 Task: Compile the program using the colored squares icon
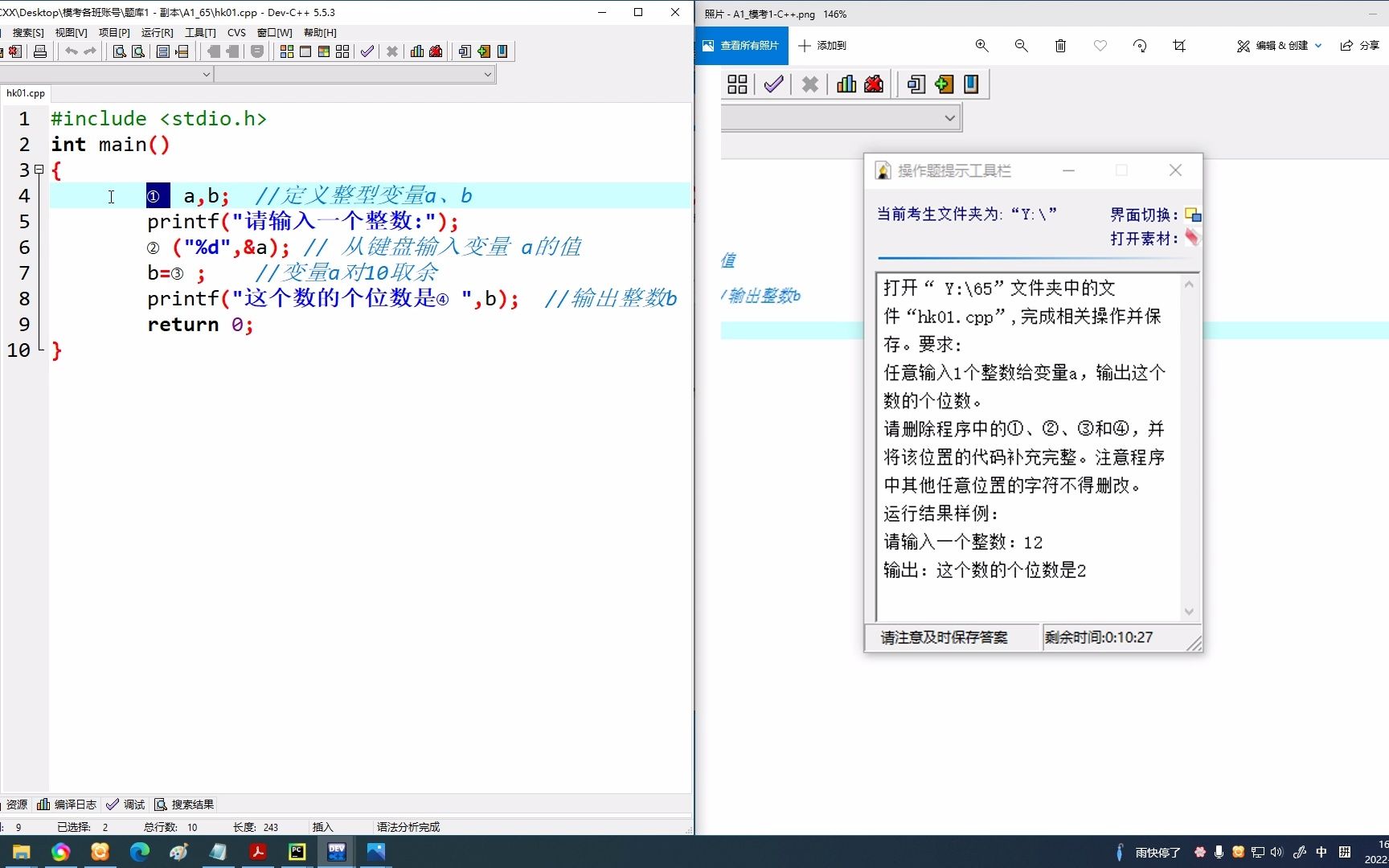point(287,51)
